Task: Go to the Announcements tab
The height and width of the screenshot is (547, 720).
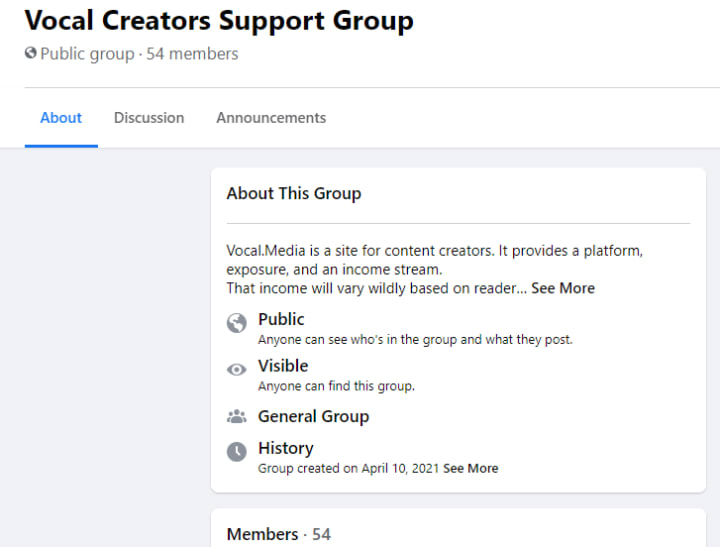Action: coord(271,118)
